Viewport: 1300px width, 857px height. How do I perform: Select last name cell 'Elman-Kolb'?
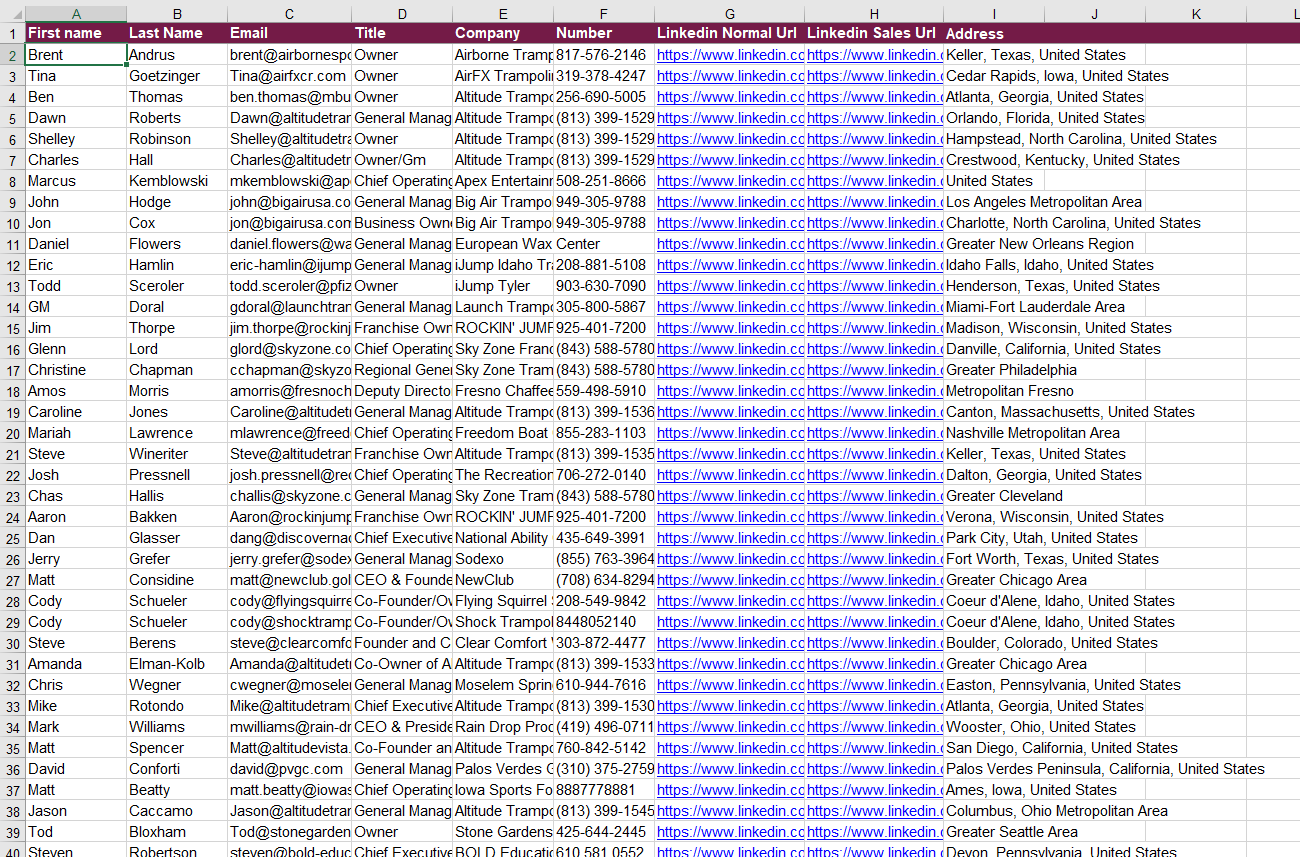tap(177, 664)
